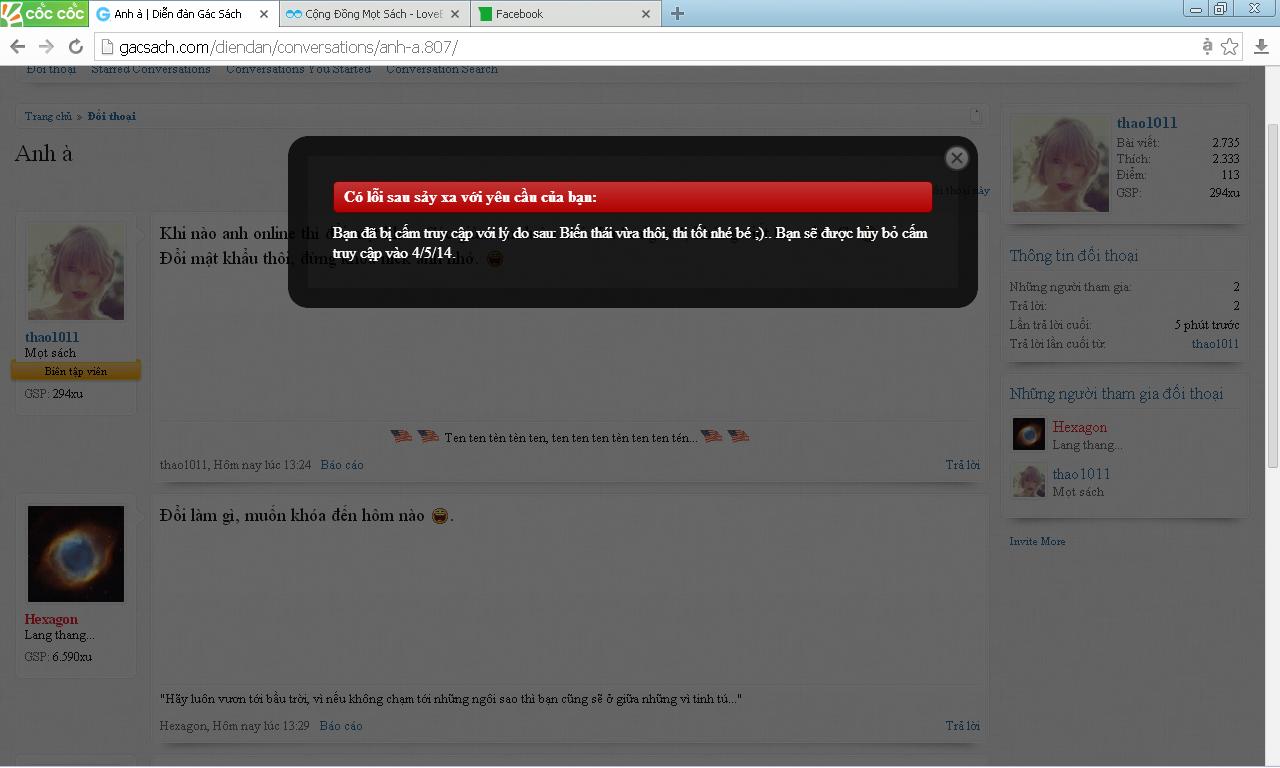This screenshot has width=1280, height=768.
Task: Open the downloads arrow icon
Action: (1261, 46)
